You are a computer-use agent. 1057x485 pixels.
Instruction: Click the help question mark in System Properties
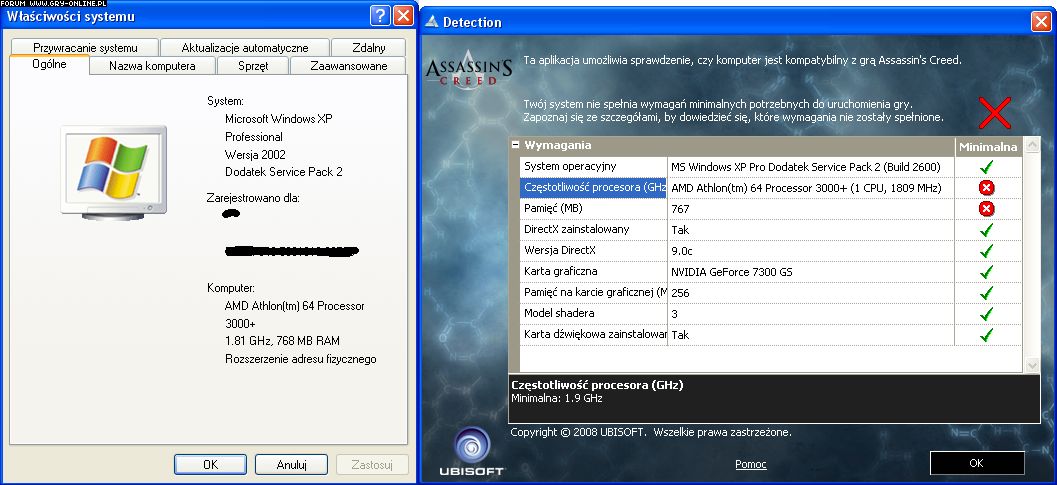coord(380,16)
